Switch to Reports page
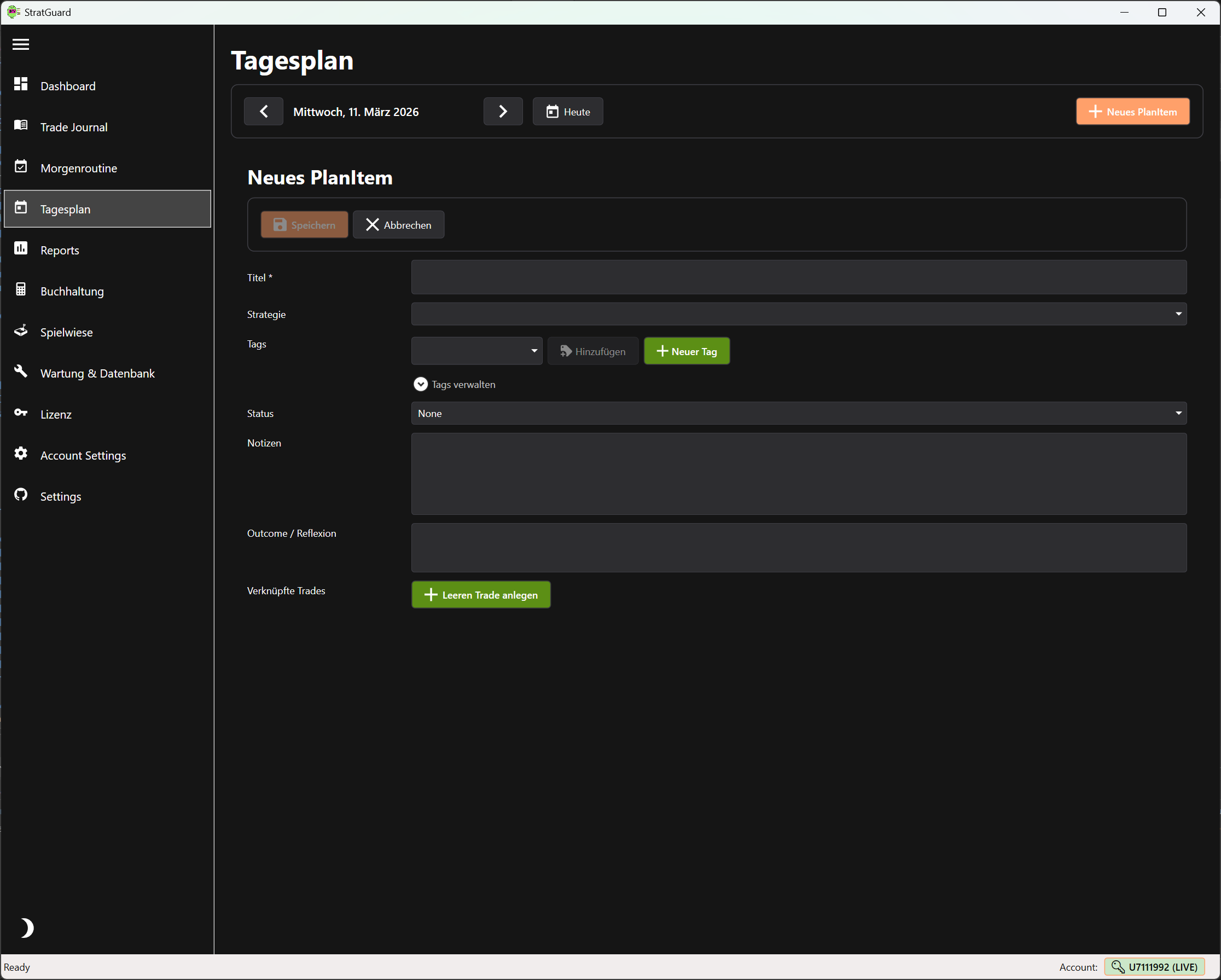 60,251
